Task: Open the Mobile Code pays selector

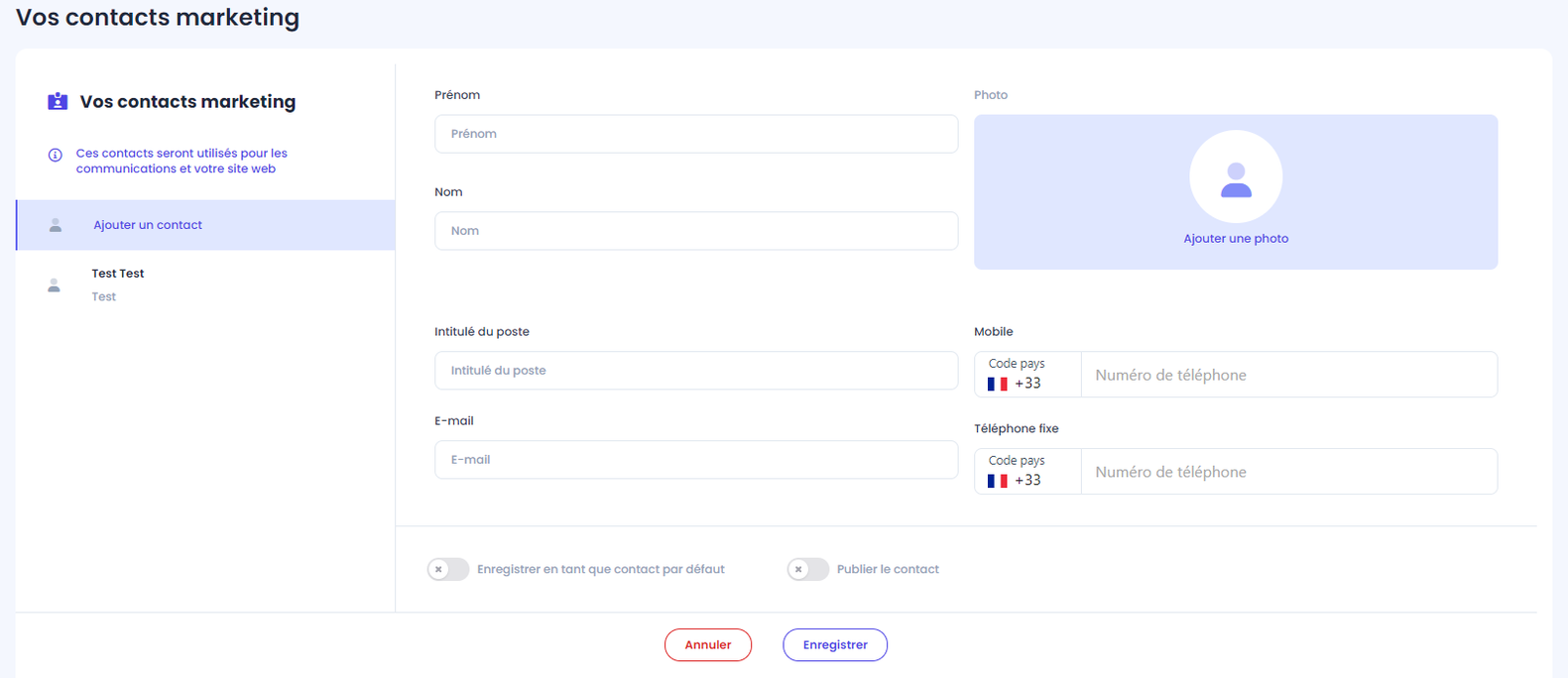Action: (x=1027, y=375)
